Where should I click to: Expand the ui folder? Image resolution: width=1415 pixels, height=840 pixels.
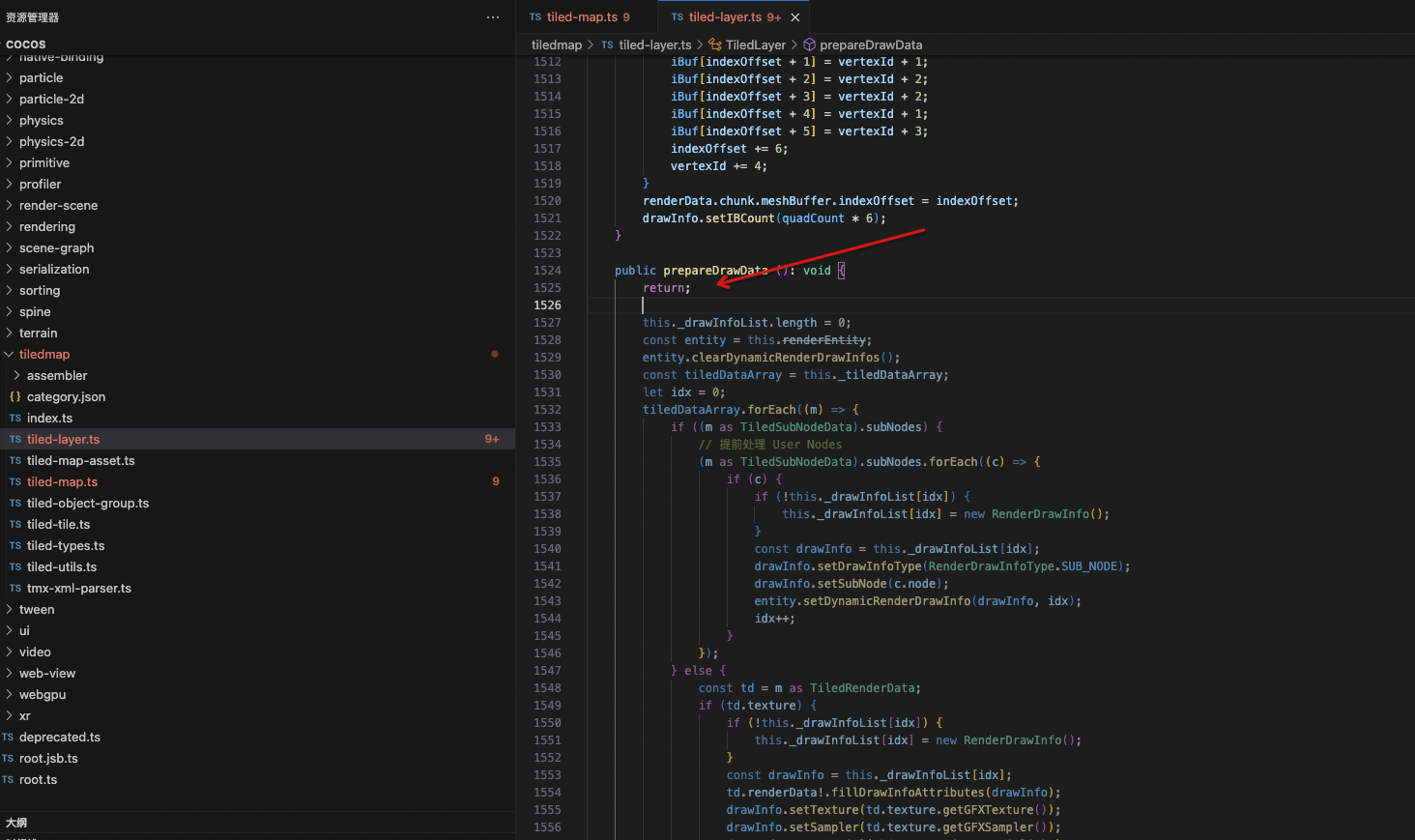[x=257, y=631]
